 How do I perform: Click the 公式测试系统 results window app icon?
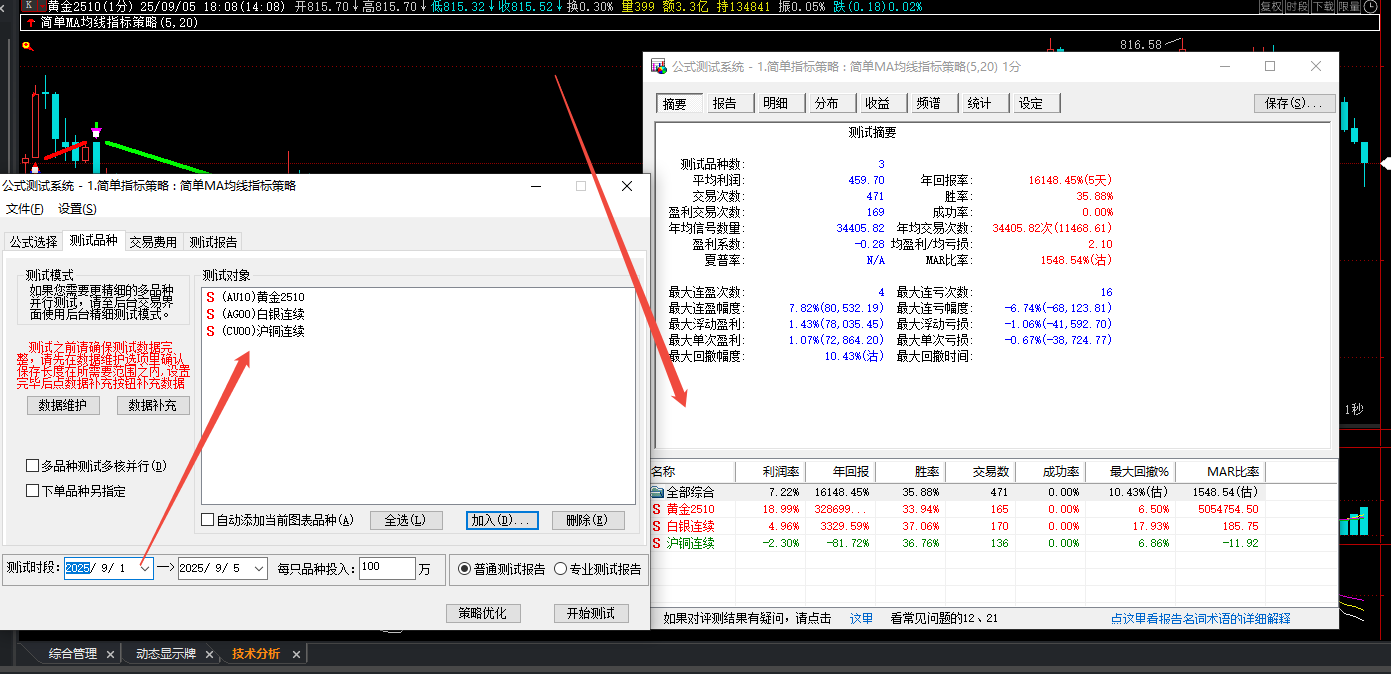click(659, 66)
